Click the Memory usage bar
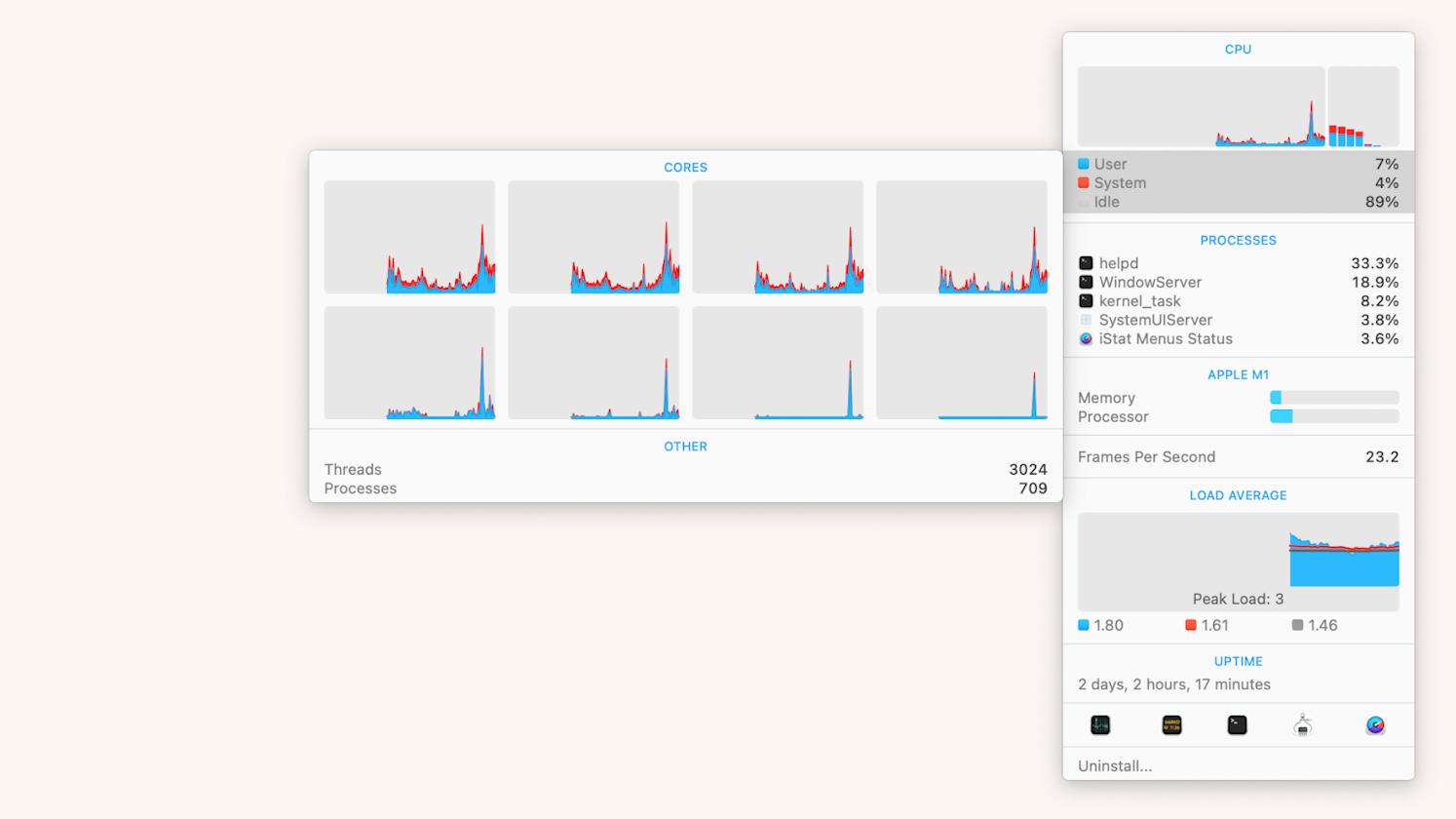 1334,398
